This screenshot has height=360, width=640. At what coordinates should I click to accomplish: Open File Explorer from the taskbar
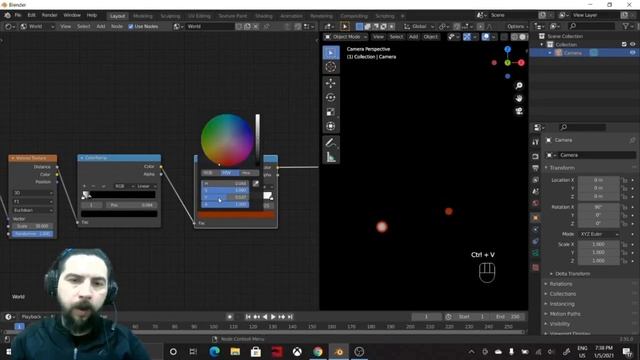(235, 351)
